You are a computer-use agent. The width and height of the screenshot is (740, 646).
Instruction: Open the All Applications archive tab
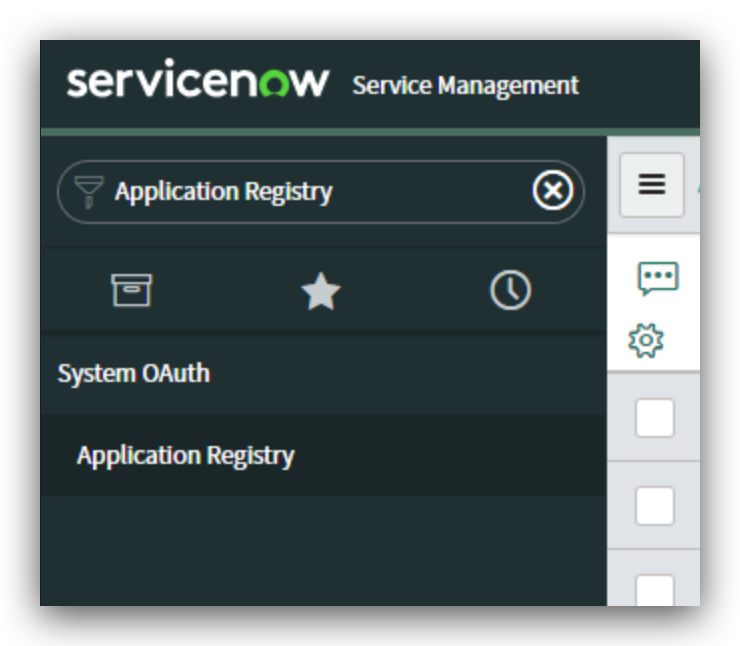pyautogui.click(x=132, y=290)
